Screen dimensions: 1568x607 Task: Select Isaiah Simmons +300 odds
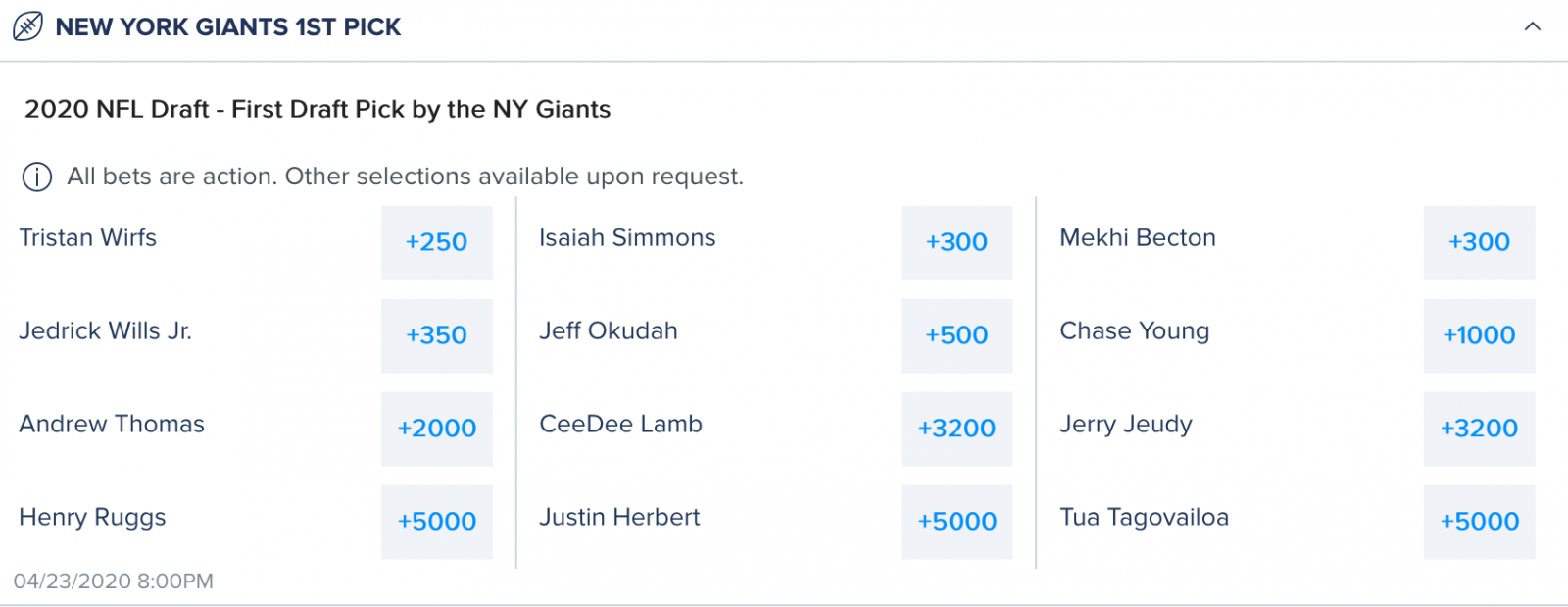click(956, 242)
